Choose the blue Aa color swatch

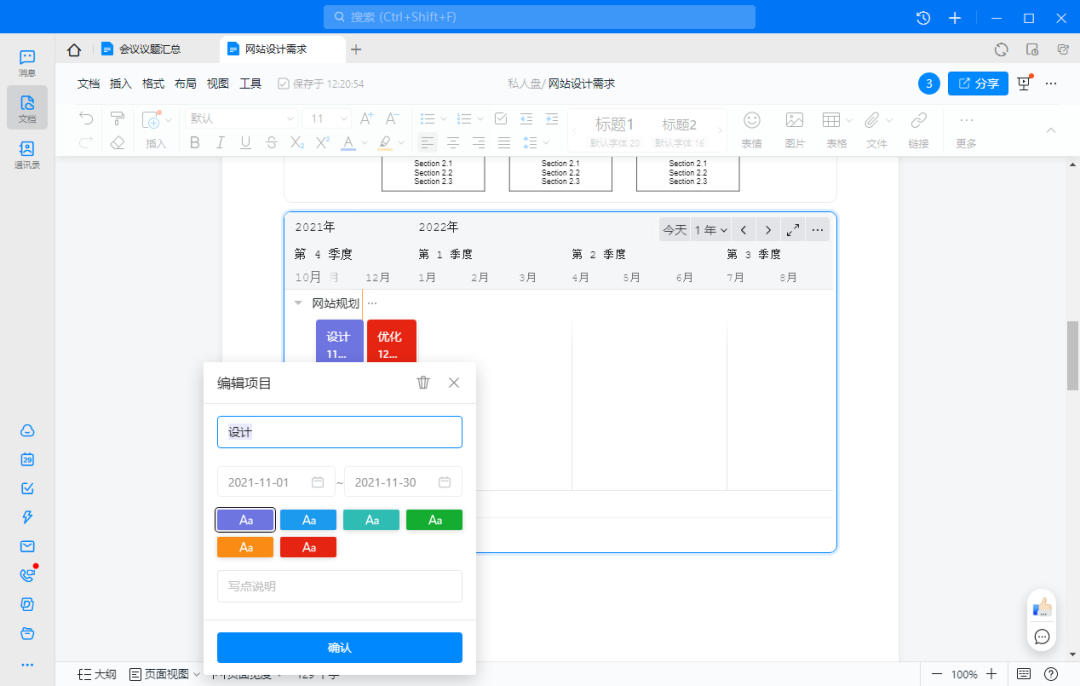tap(308, 520)
